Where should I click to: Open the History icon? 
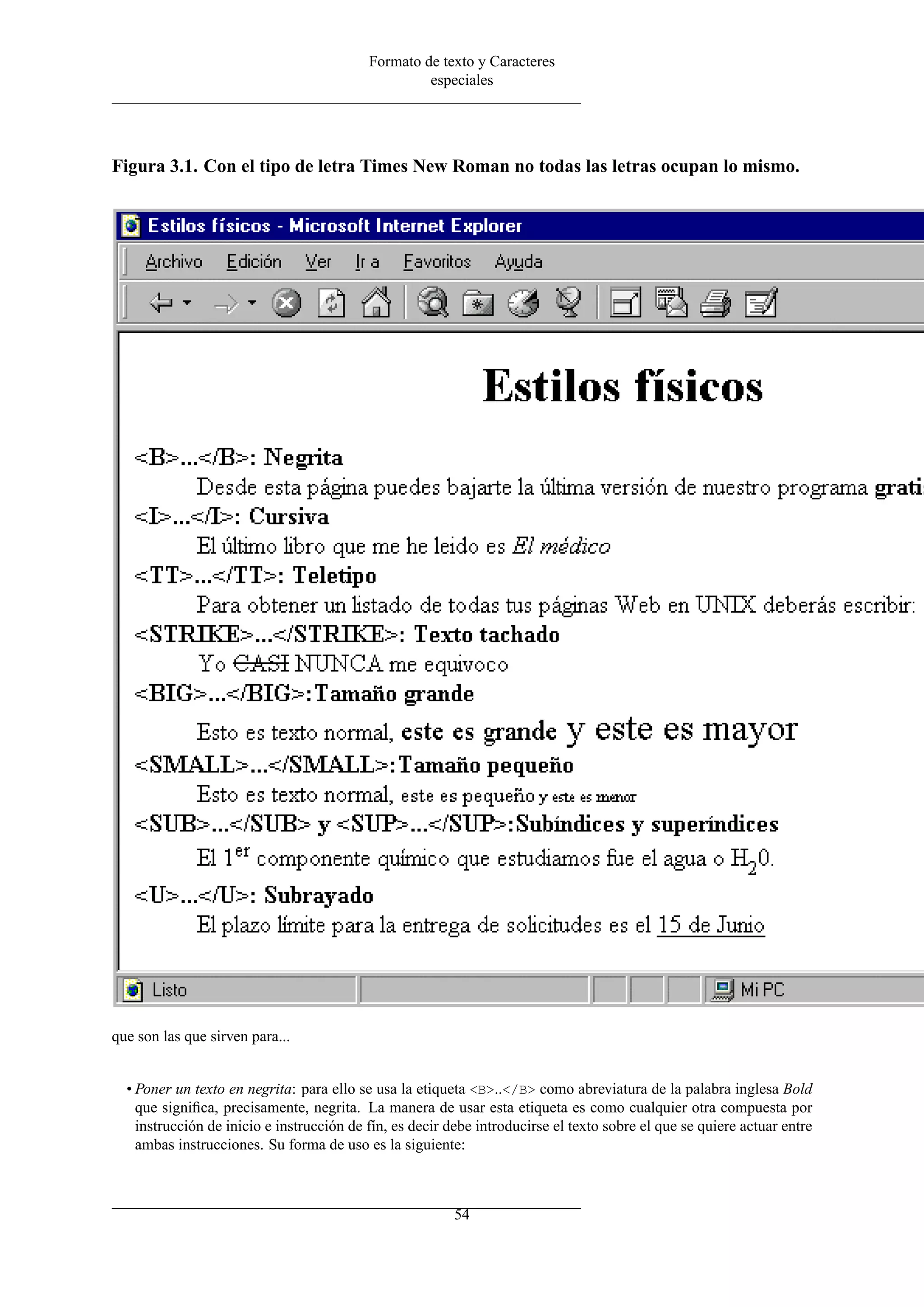pyautogui.click(x=523, y=302)
